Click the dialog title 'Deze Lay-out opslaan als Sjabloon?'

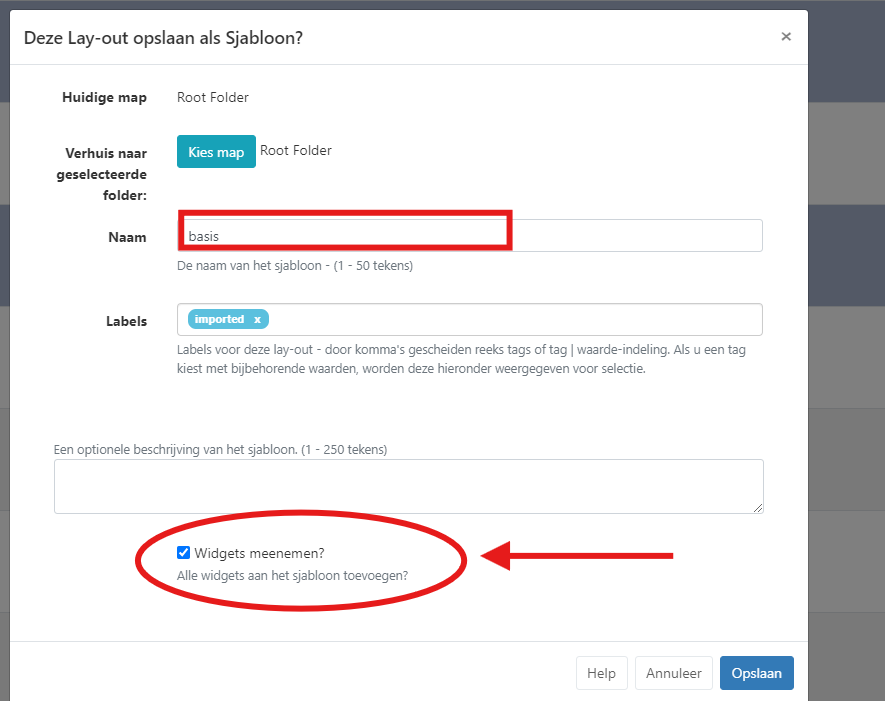point(163,37)
